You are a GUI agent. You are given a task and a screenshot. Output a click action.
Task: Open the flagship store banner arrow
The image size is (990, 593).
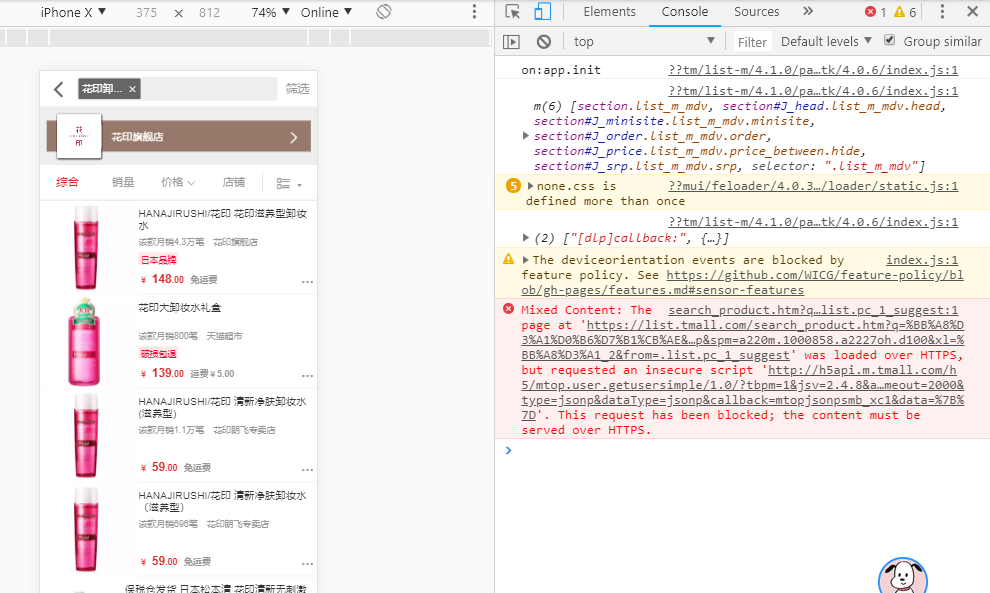[x=294, y=137]
